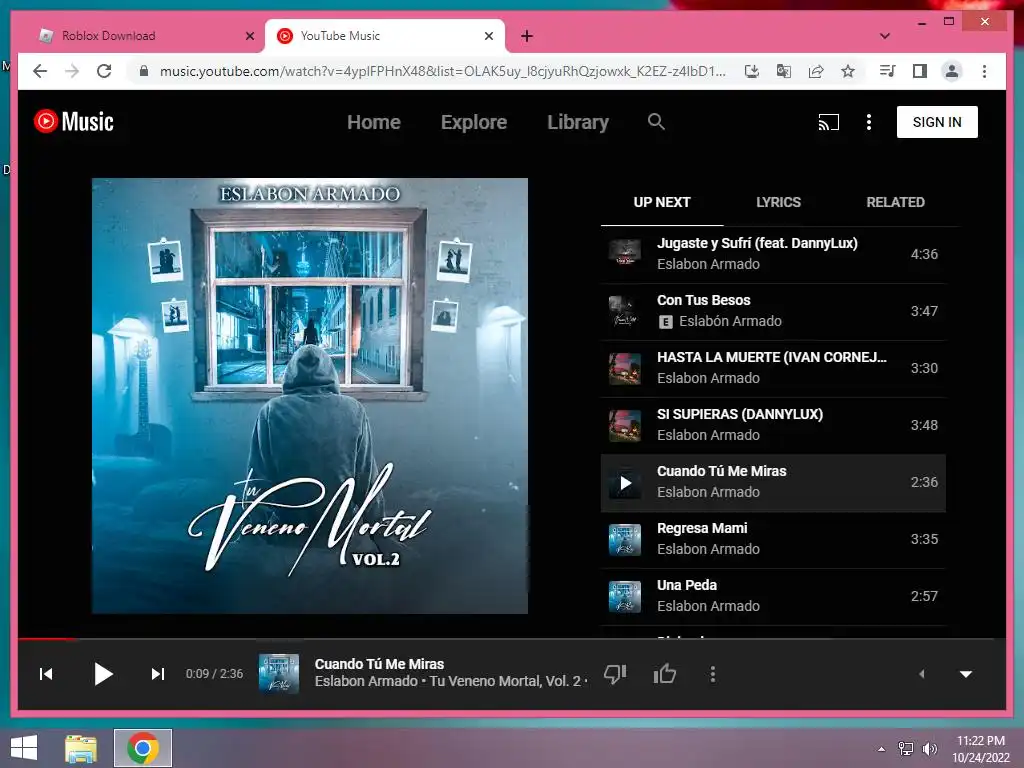The height and width of the screenshot is (768, 1024).
Task: Select HASTA LA MUERTE queue item
Action: [773, 368]
